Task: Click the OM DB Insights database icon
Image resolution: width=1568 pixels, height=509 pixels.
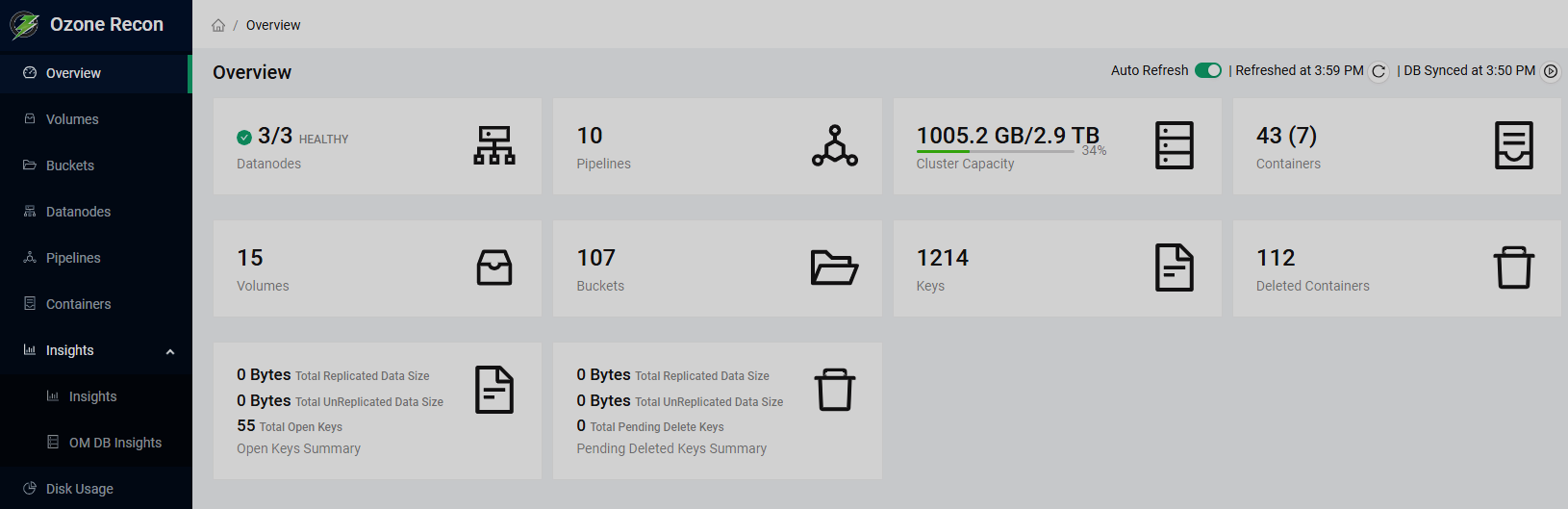Action: (53, 442)
